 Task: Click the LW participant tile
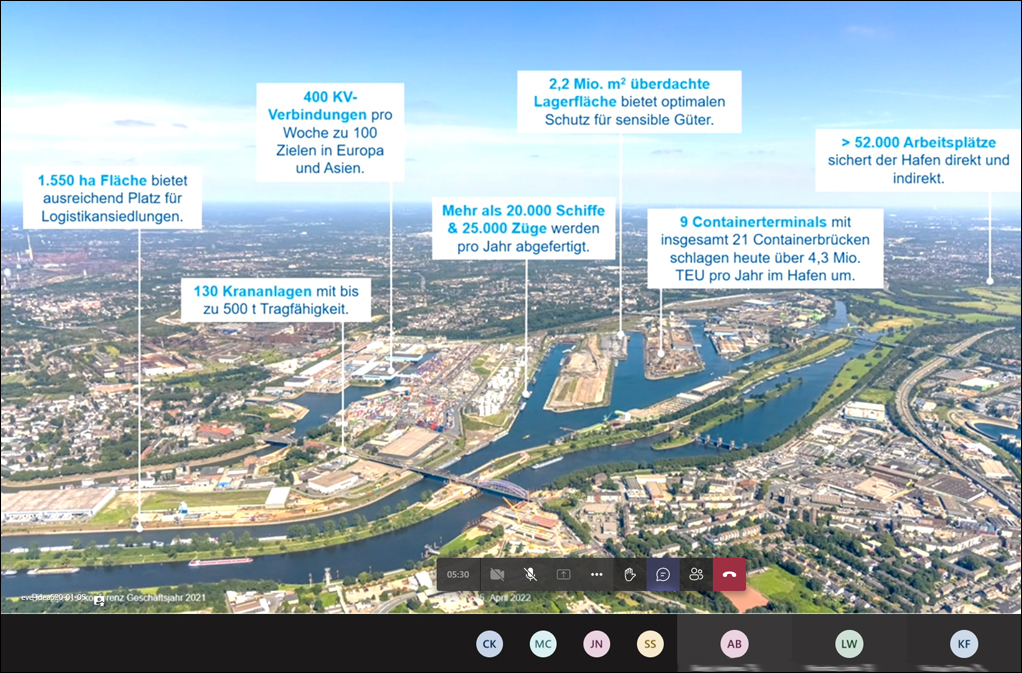pyautogui.click(x=849, y=644)
